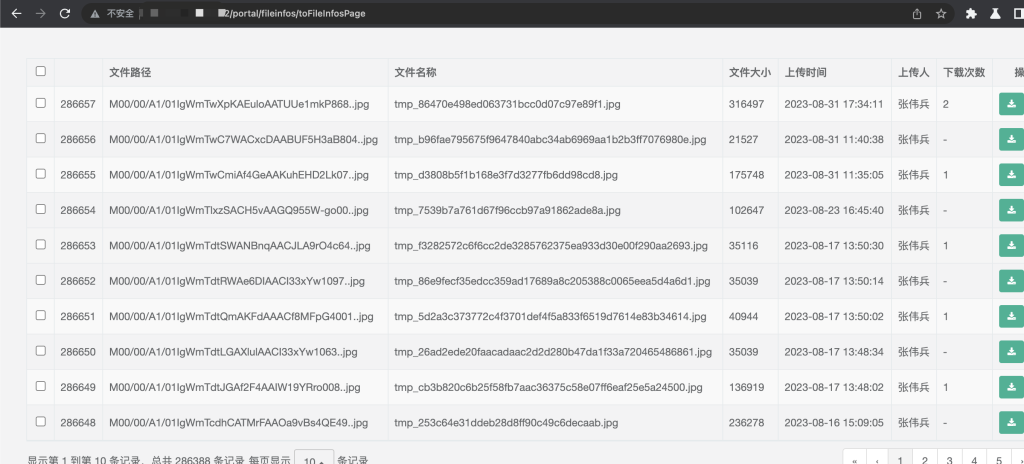Go to previous page with single-arrow button

876,457
